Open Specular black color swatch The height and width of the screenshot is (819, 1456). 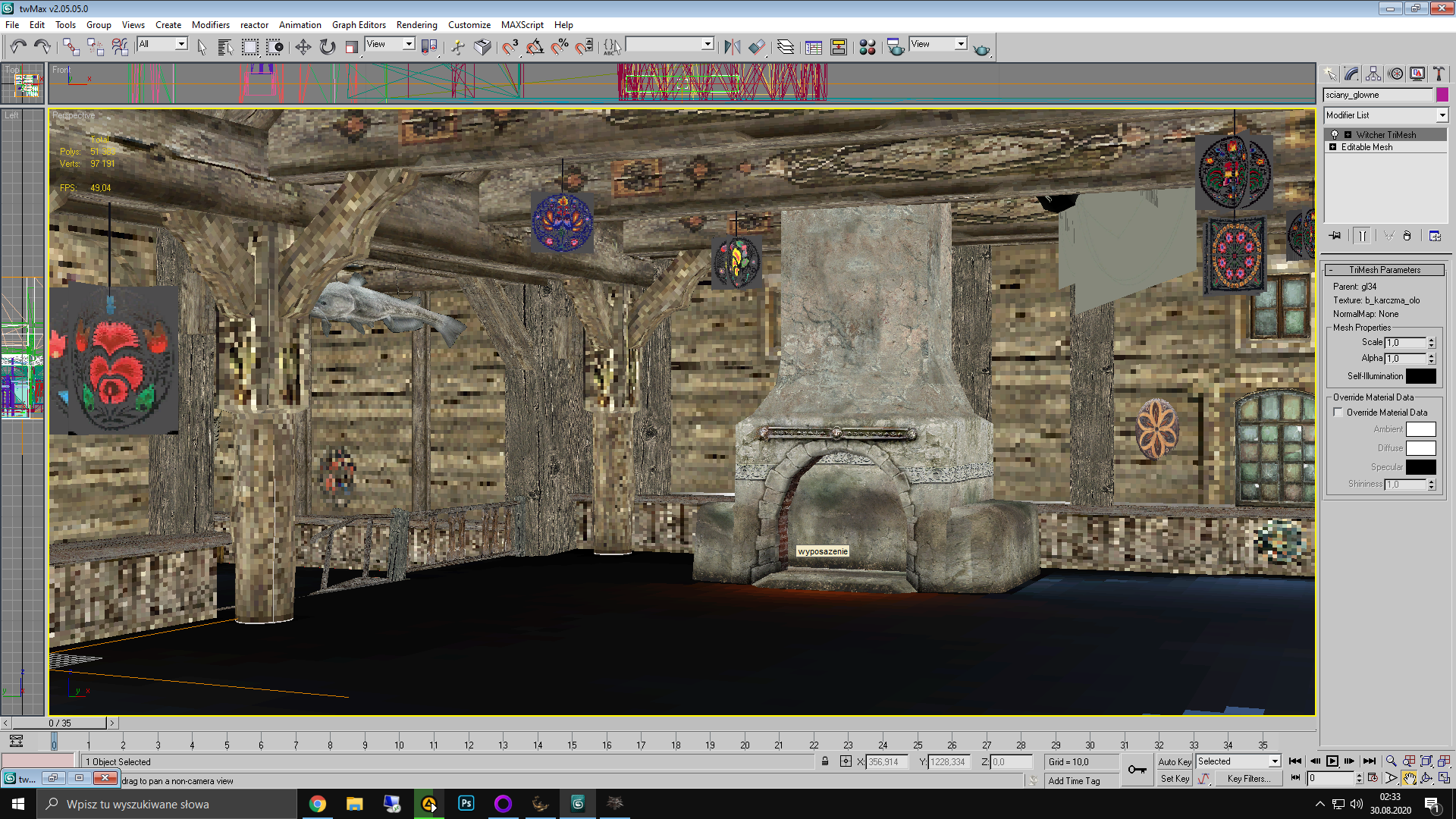click(x=1421, y=467)
